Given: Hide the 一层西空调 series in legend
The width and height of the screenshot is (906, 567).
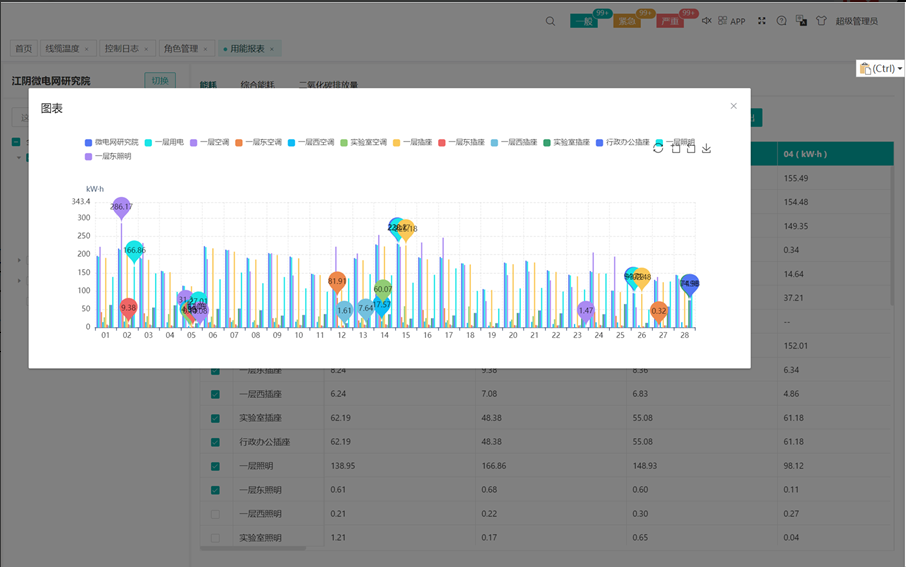Looking at the screenshot, I should (311, 142).
